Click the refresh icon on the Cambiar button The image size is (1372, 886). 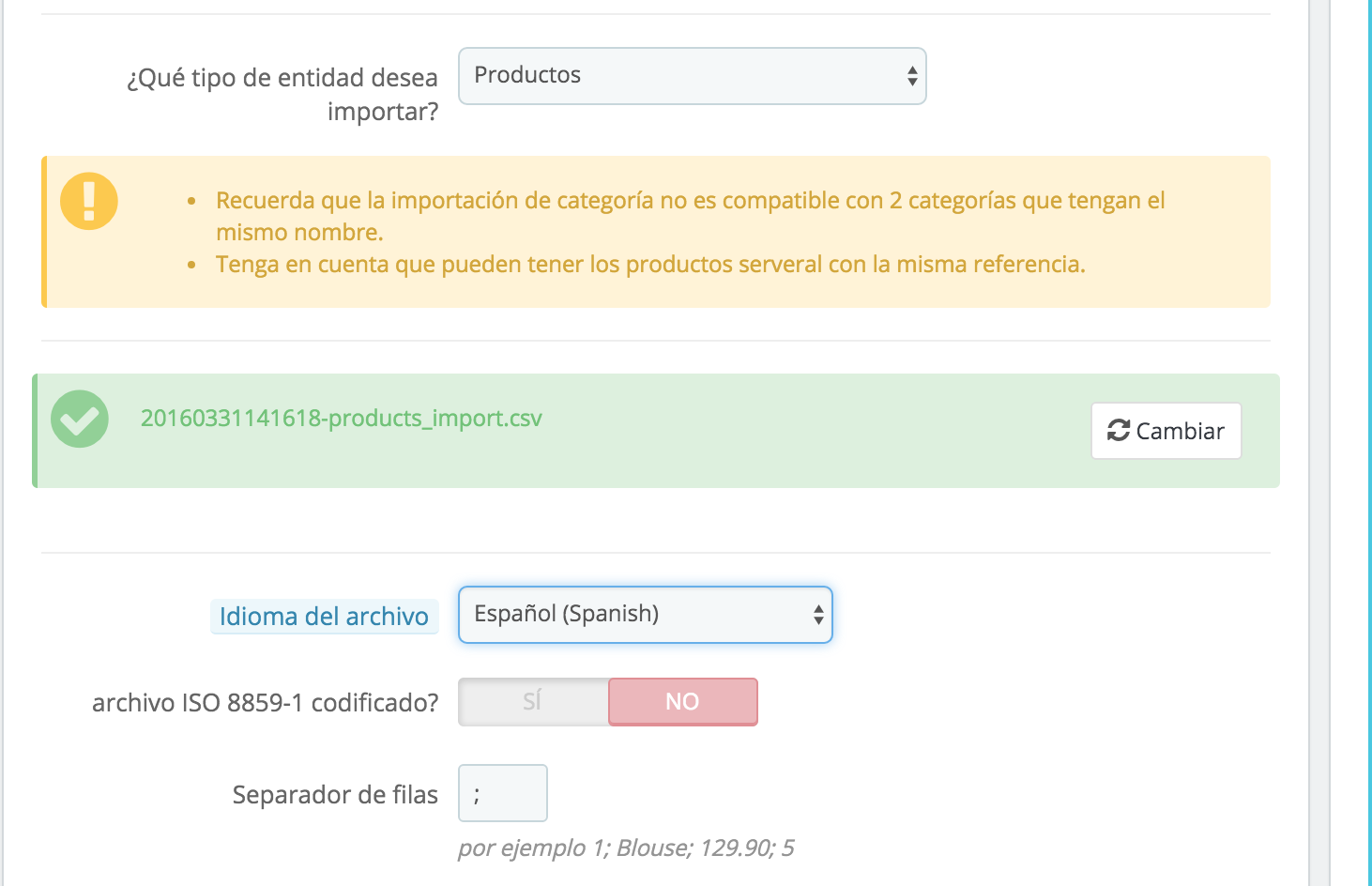click(1119, 431)
